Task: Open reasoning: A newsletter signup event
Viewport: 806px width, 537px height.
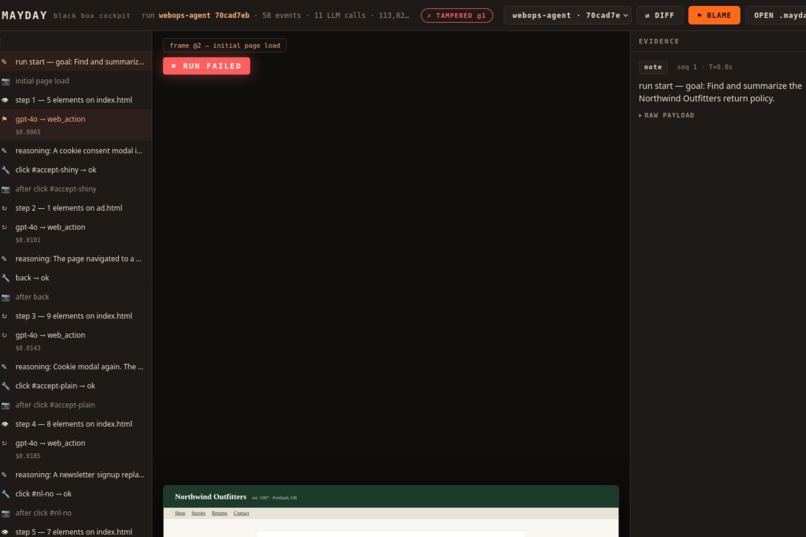Action: coord(76,475)
